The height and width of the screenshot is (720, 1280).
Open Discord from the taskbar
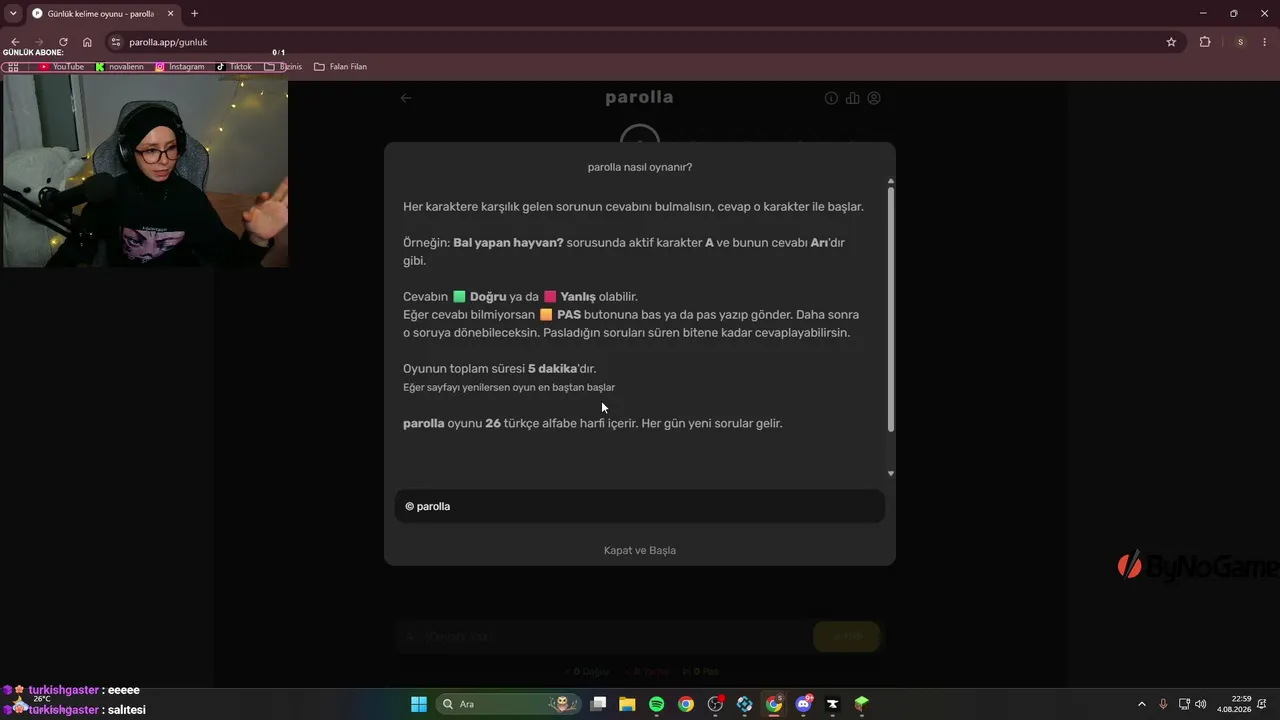pos(803,704)
